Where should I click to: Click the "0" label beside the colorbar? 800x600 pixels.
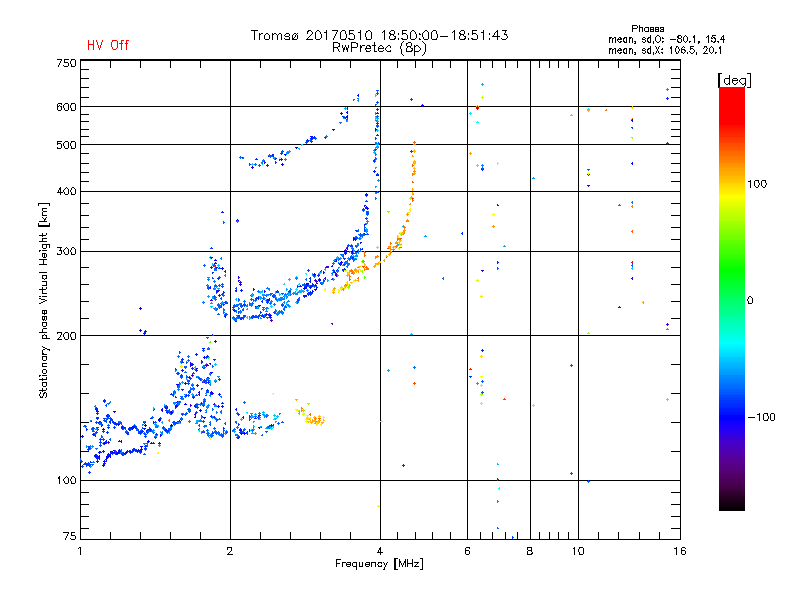tap(750, 300)
